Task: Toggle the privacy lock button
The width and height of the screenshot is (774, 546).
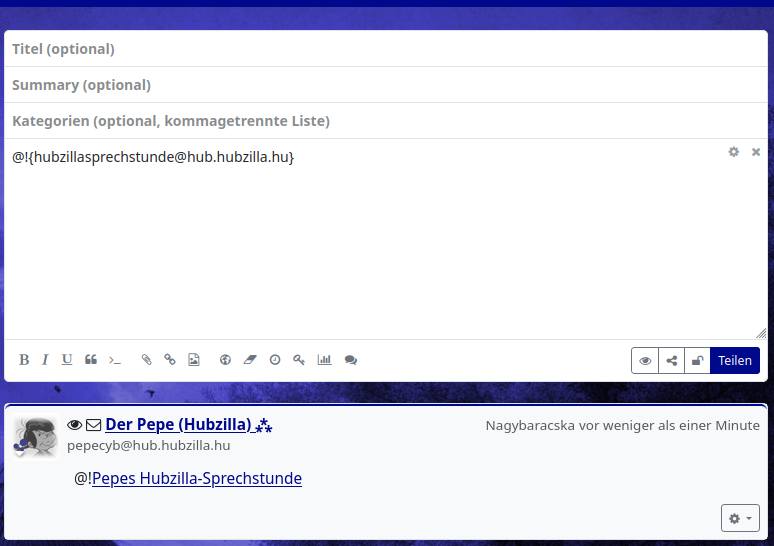Action: tap(697, 361)
